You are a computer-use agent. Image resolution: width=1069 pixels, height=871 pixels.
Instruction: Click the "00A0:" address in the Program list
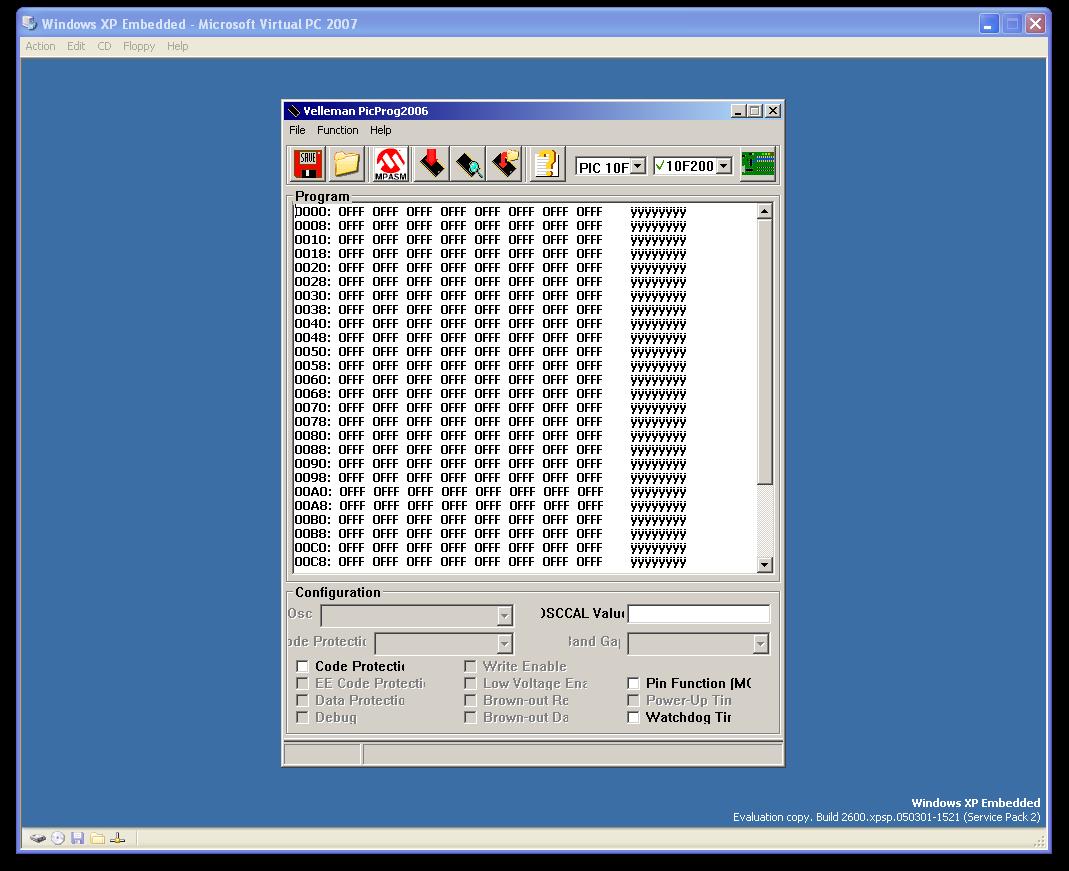click(312, 491)
